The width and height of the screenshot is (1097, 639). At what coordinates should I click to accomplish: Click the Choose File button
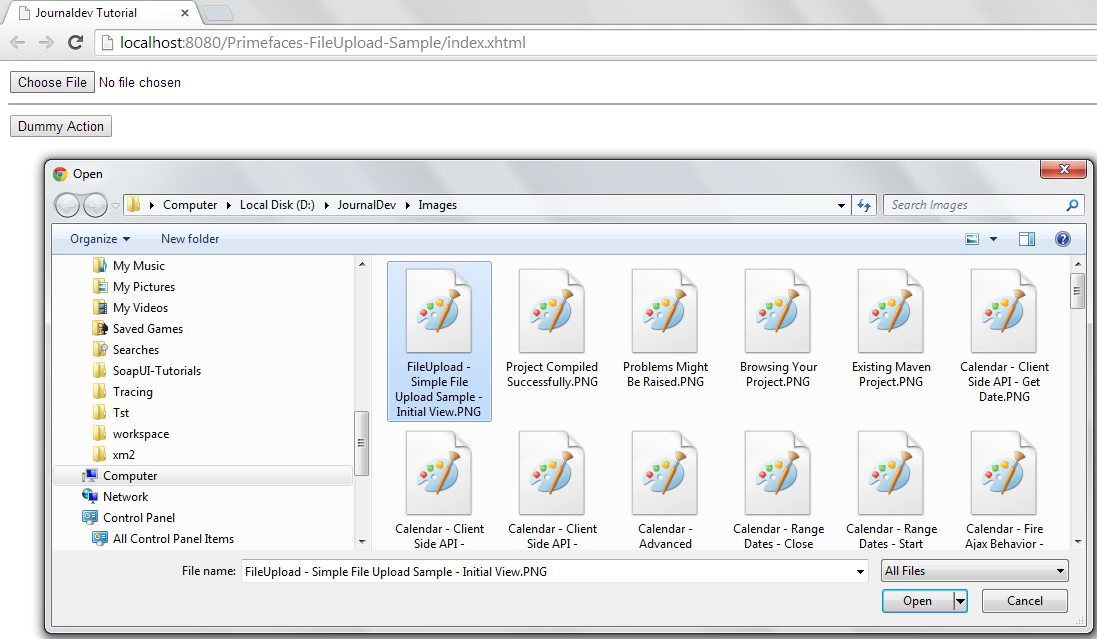click(x=52, y=83)
